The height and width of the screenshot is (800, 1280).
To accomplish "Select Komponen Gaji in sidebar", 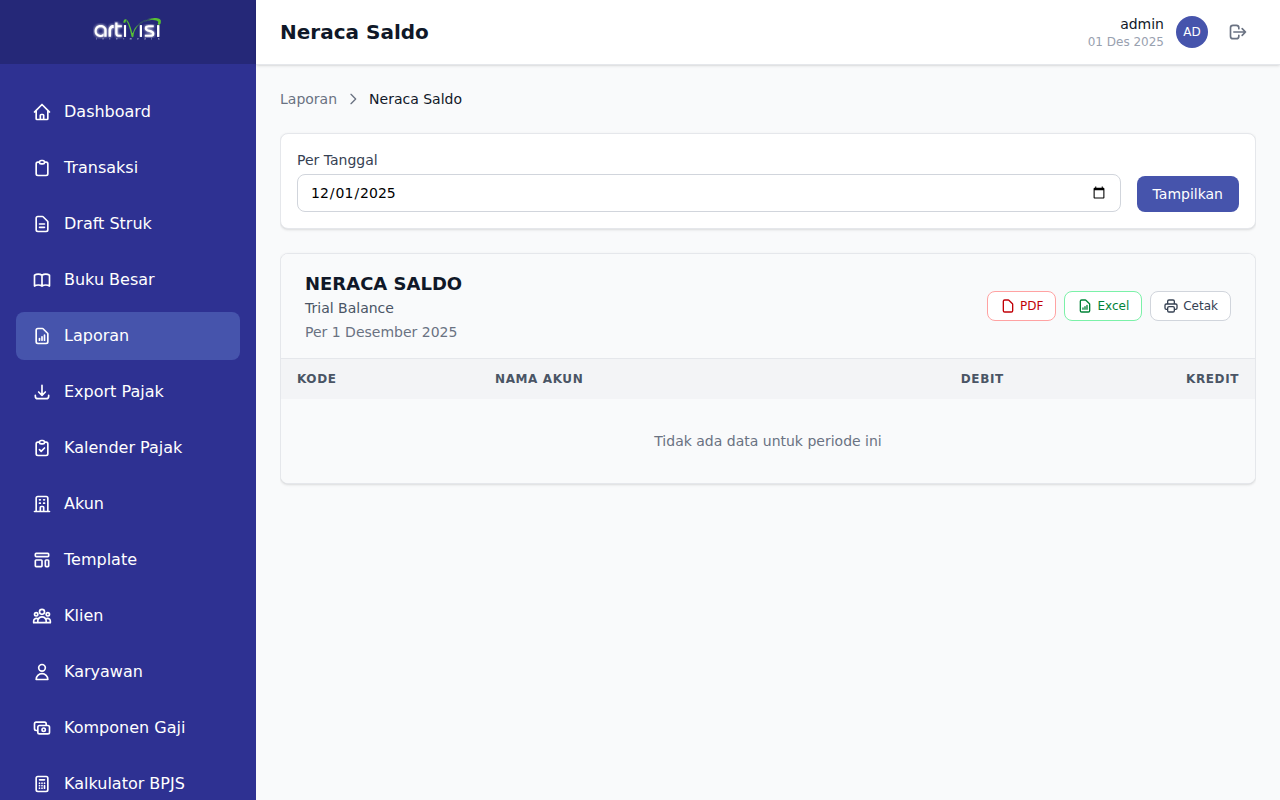I will pos(124,728).
